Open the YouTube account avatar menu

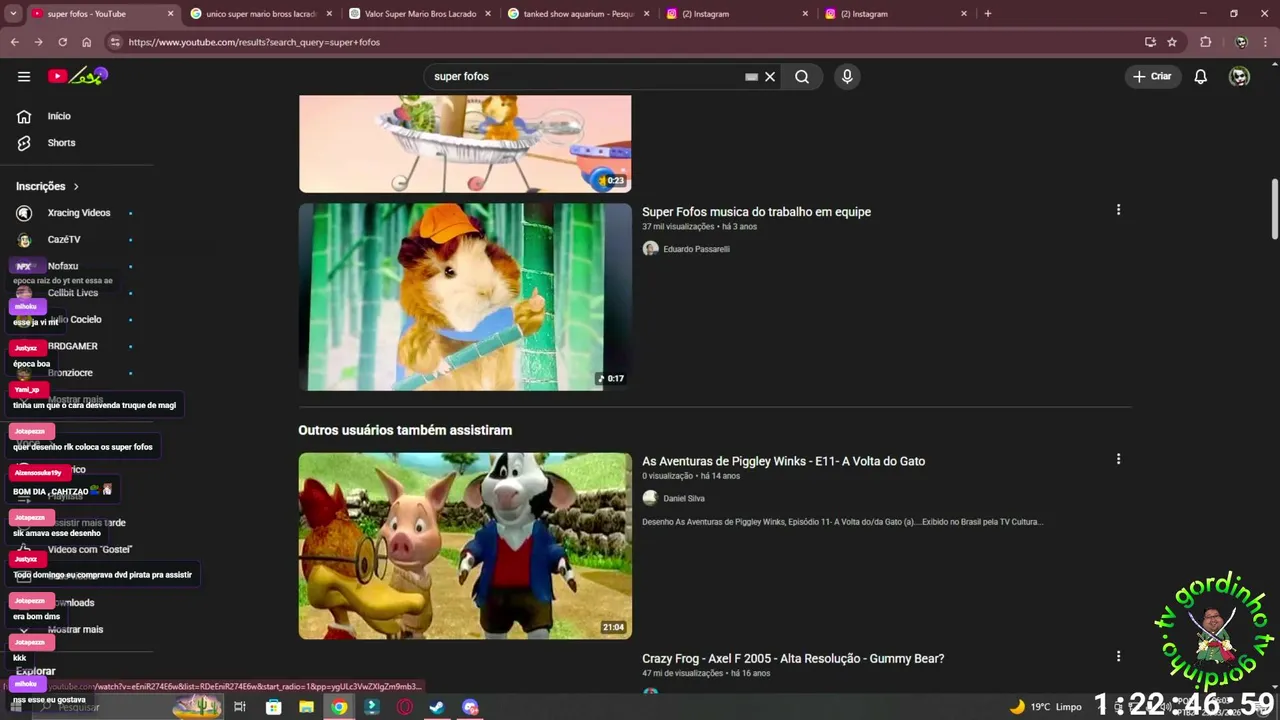coord(1239,76)
